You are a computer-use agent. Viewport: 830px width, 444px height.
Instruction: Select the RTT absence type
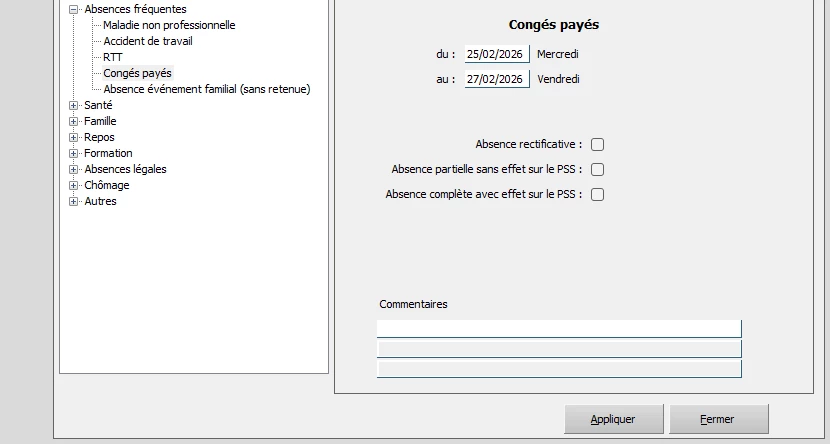pyautogui.click(x=113, y=57)
